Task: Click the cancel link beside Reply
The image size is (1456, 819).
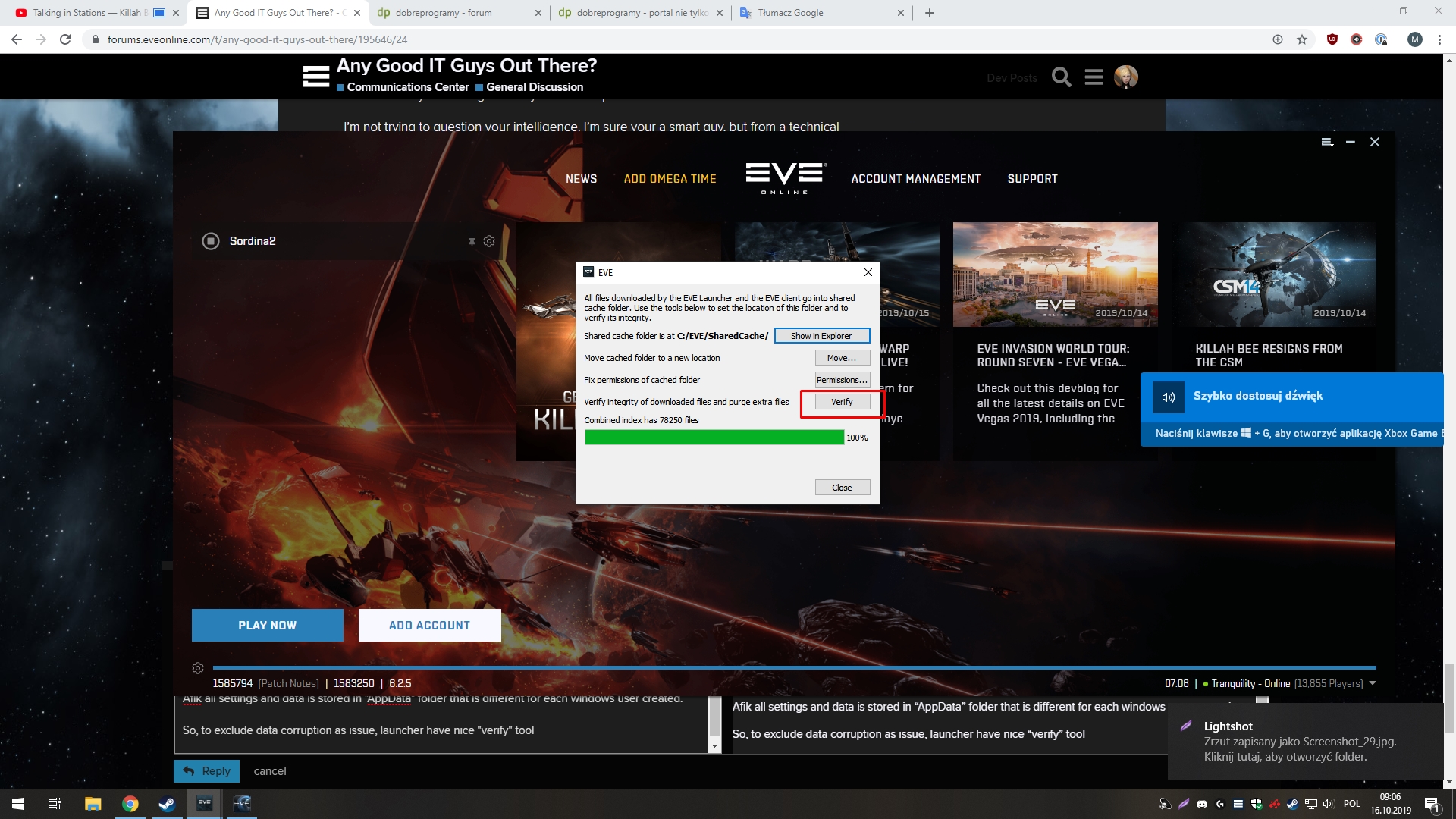Action: tap(270, 771)
